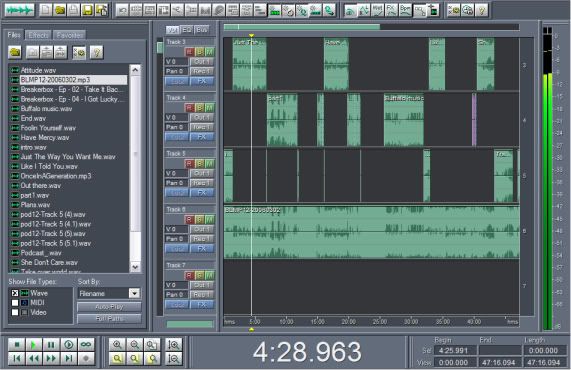Open a session with the folder toolbar icon
The image size is (571, 370).
coord(59,10)
